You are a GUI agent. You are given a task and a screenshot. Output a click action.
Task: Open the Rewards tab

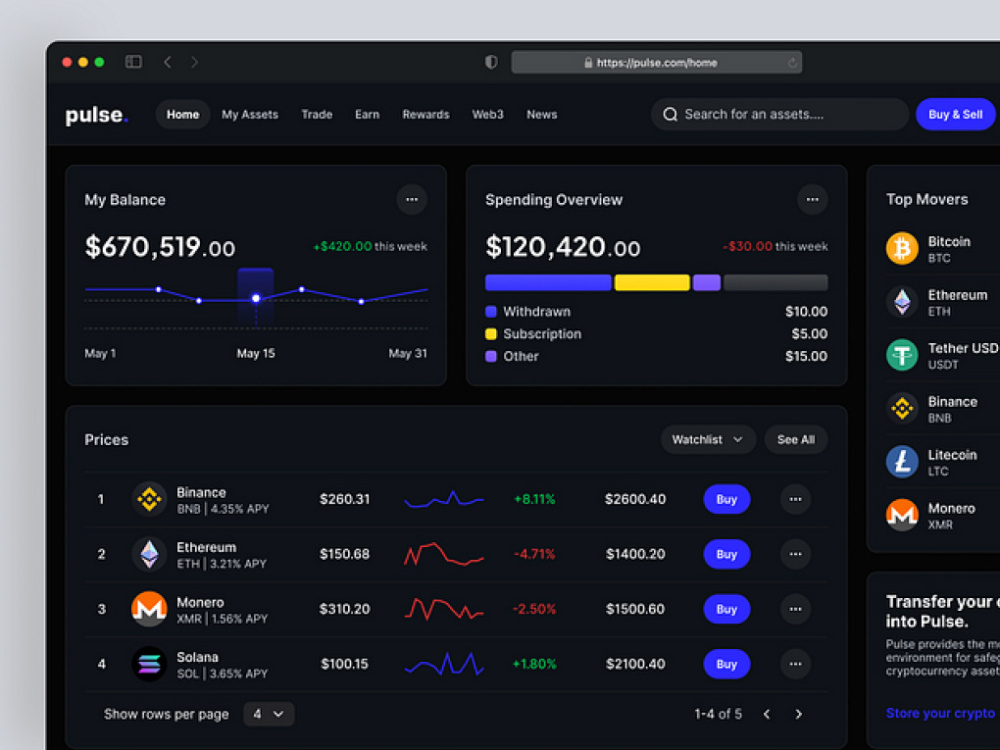(x=426, y=115)
